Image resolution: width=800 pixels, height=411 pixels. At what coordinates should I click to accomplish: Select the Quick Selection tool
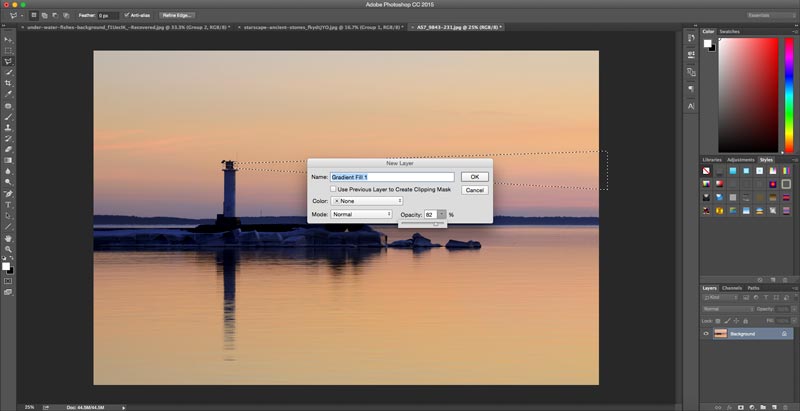pyautogui.click(x=8, y=72)
